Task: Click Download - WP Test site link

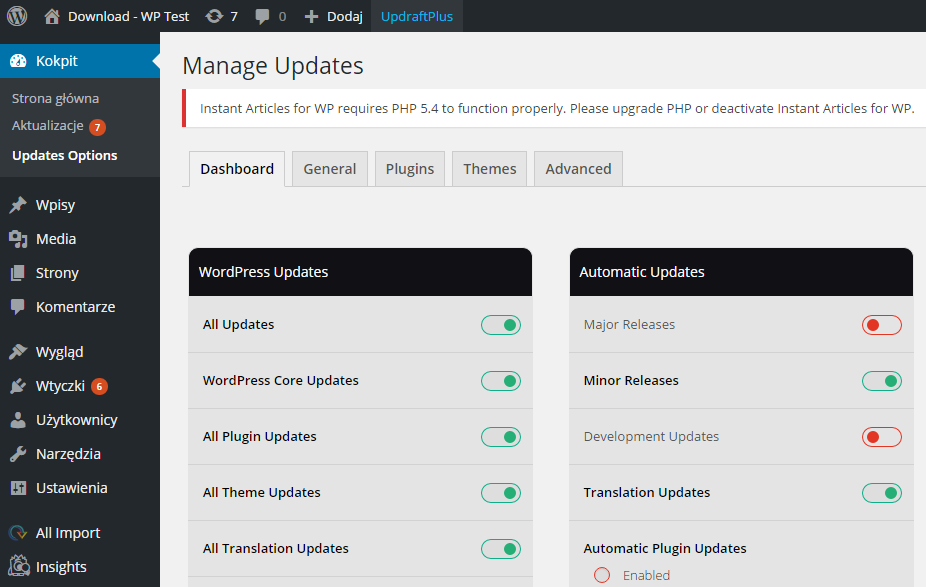Action: click(129, 17)
